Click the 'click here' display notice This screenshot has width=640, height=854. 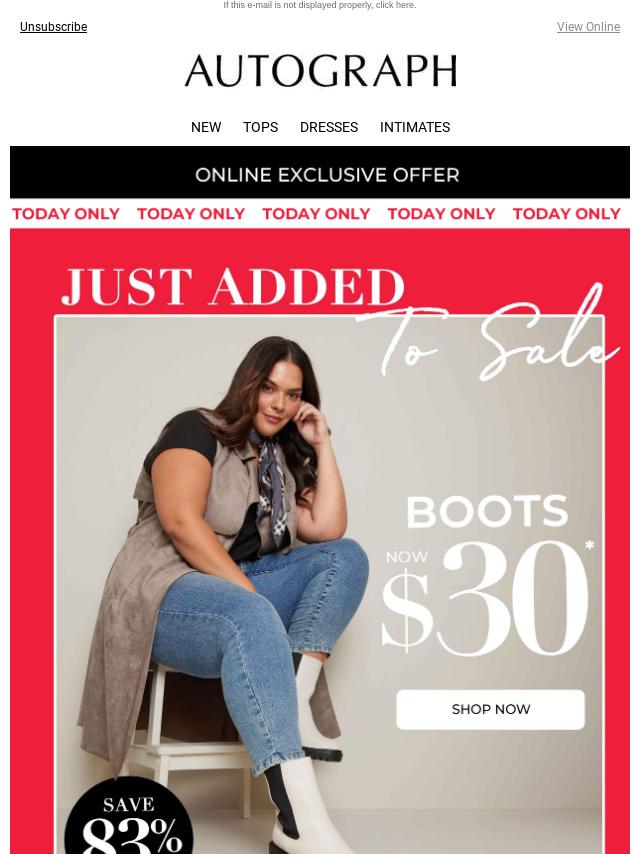(395, 5)
